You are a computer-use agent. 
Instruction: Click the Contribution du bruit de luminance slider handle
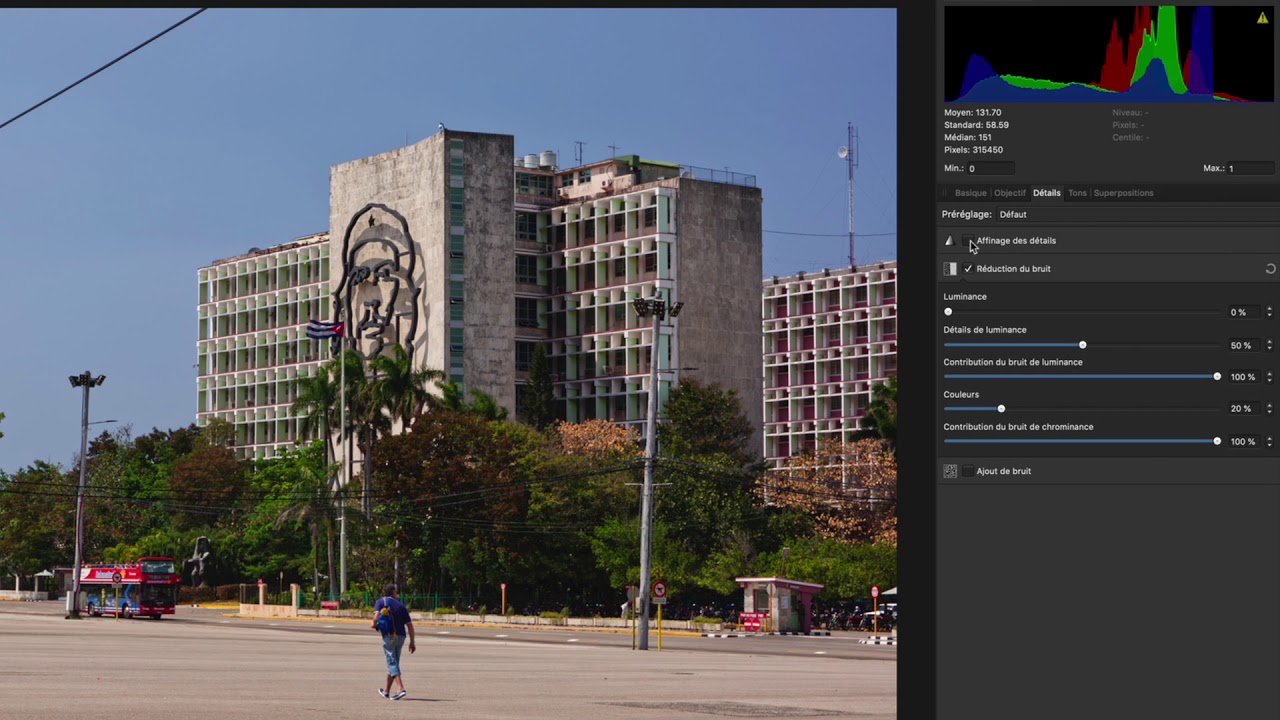(x=1217, y=377)
